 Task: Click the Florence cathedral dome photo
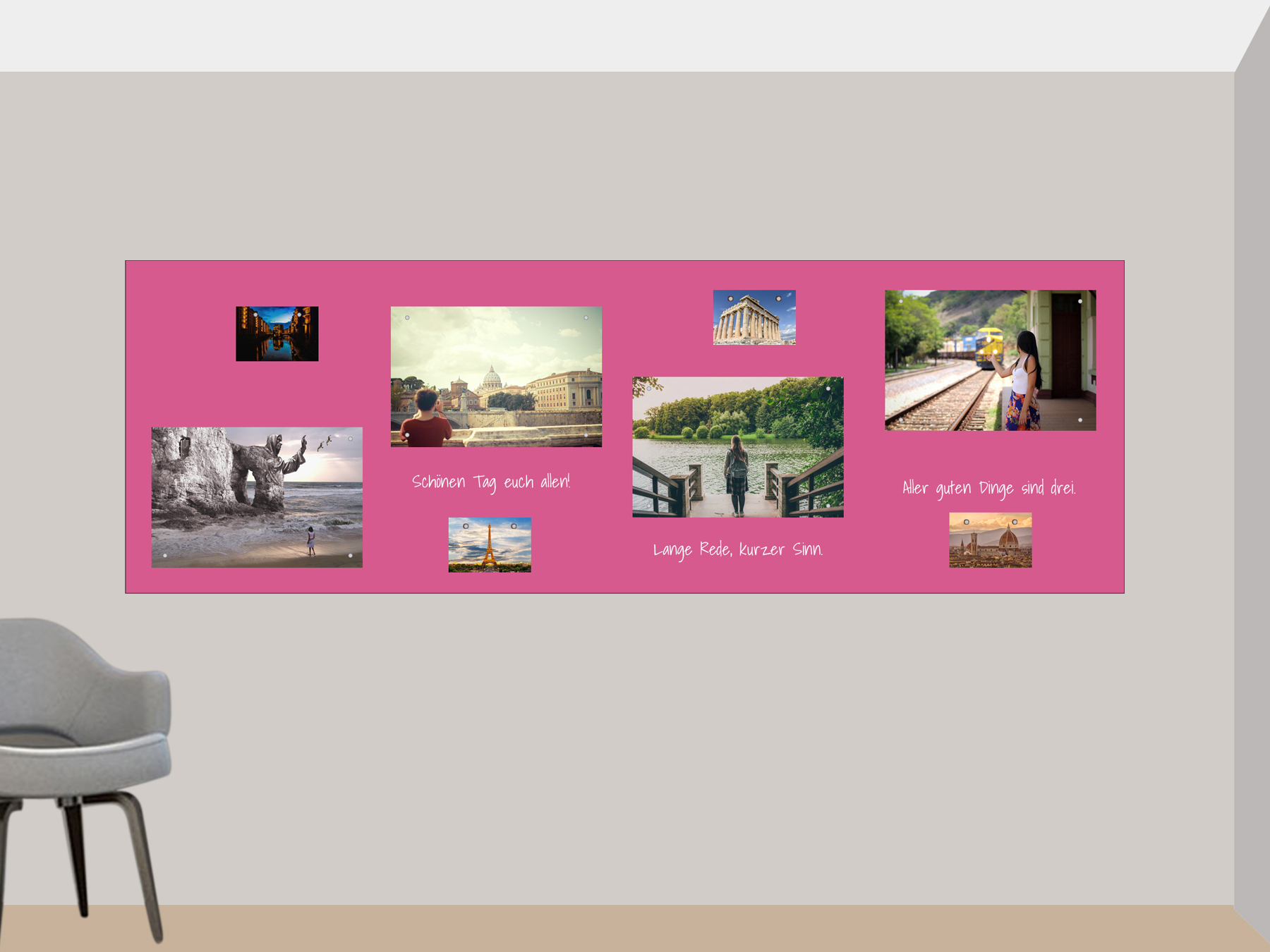(x=990, y=540)
